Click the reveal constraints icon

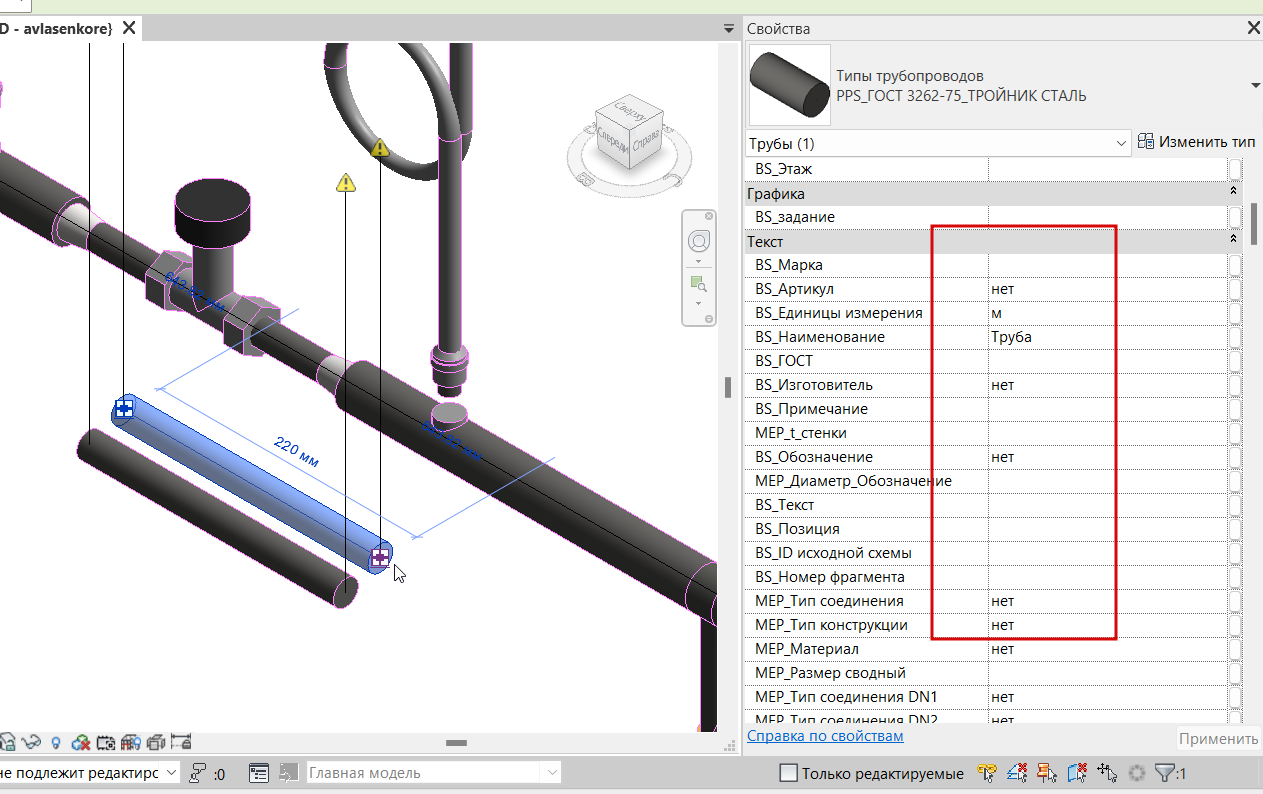[x=181, y=741]
